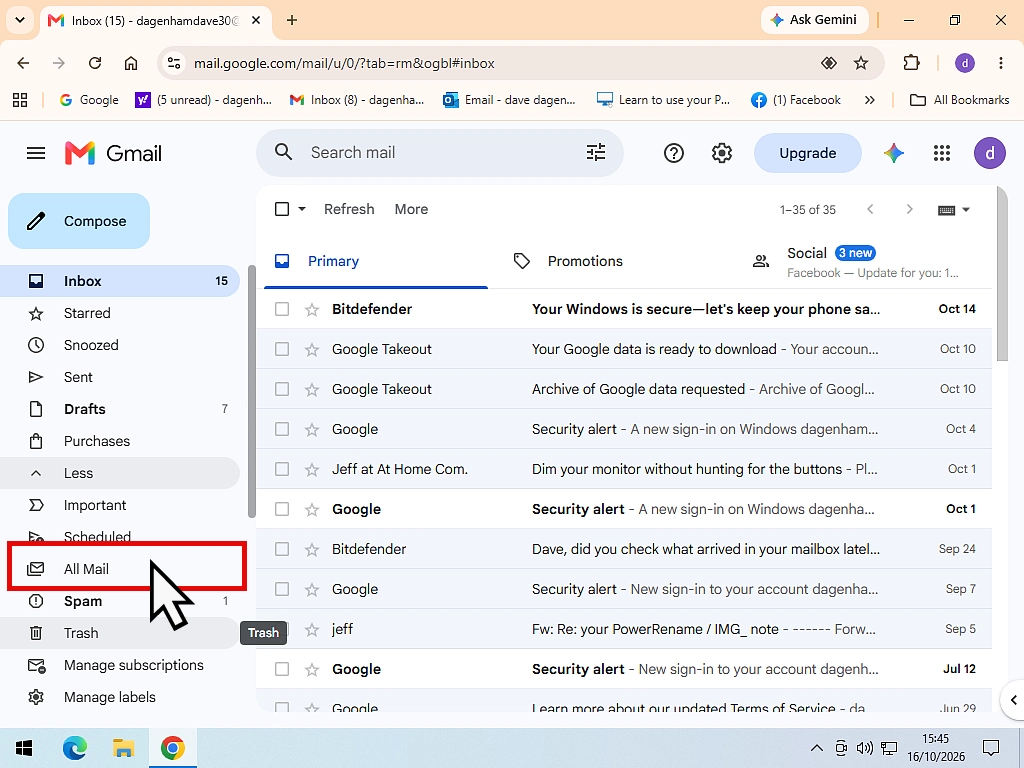Image resolution: width=1024 pixels, height=768 pixels.
Task: Tick the checkbox for Bitdefender Sep 24 email
Action: coord(281,549)
